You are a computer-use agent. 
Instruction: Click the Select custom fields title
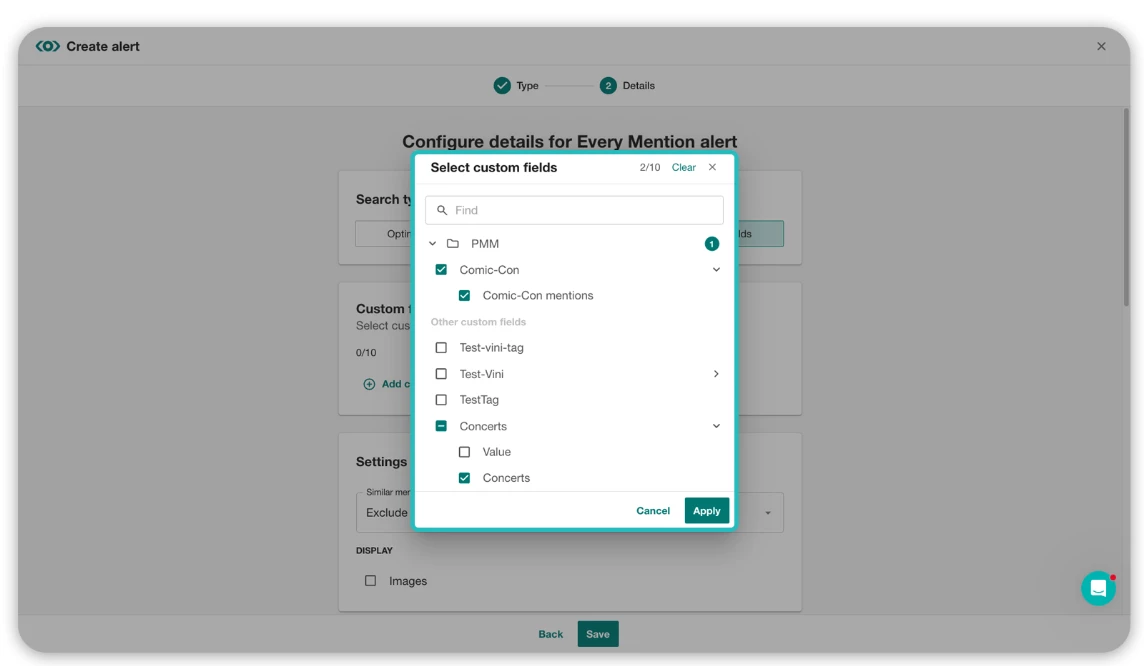[494, 167]
